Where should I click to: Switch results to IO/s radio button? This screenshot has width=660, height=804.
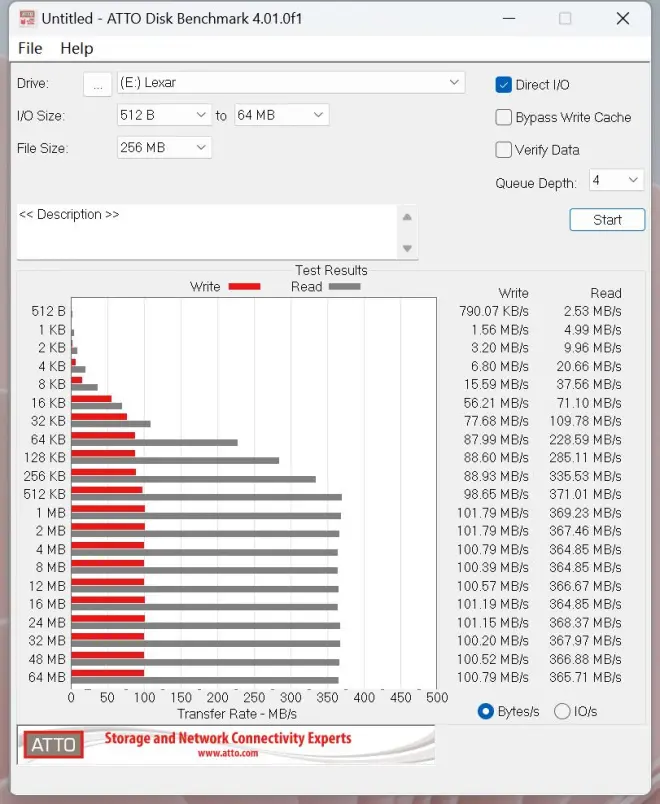click(x=562, y=711)
